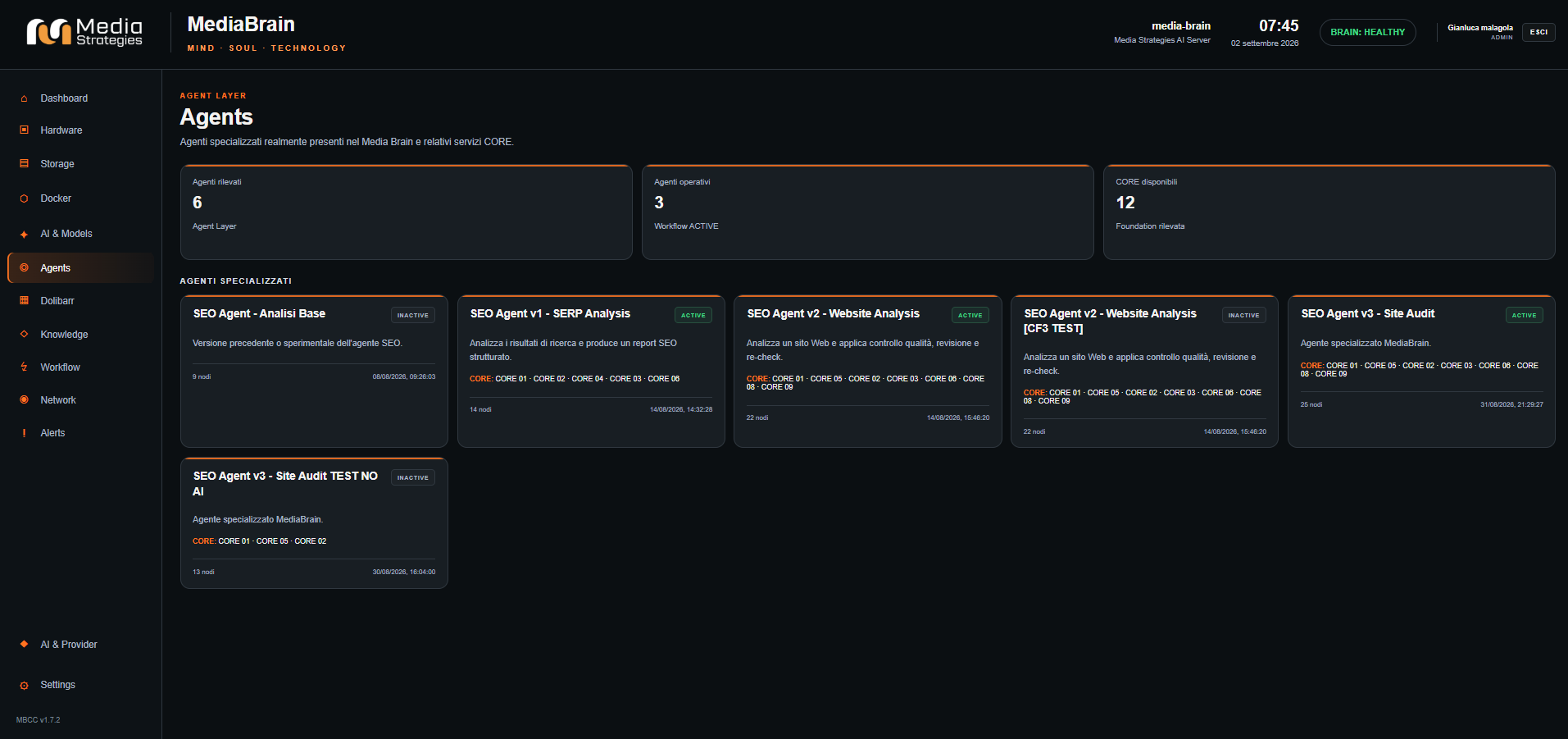Click the Workflow ACTIVE text
The image size is (1568, 739).
(686, 226)
